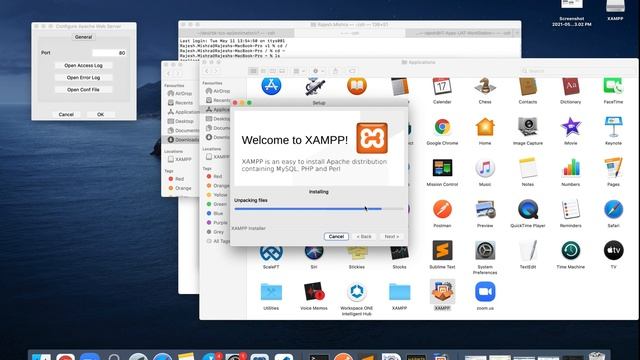This screenshot has width=640, height=360.
Task: Open the Utilities folder
Action: point(271,292)
